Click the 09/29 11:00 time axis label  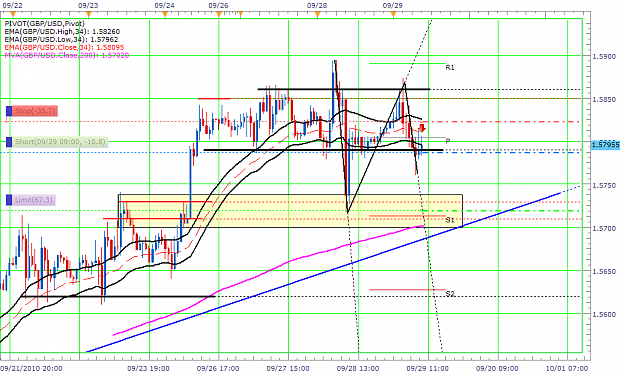(427, 368)
